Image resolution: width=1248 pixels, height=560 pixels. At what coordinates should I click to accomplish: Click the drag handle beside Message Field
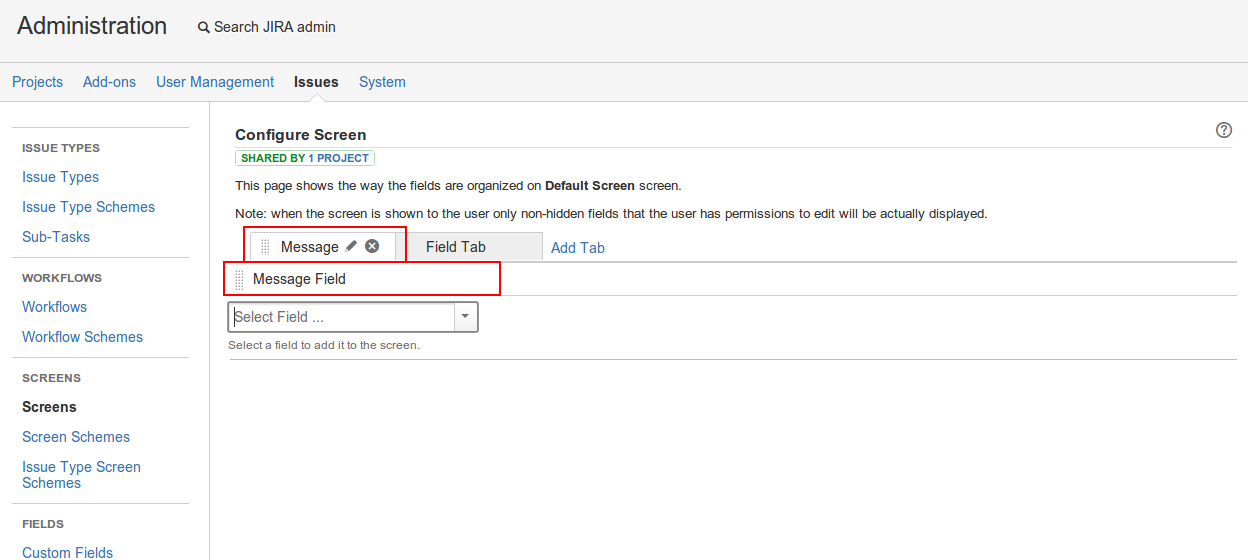(x=239, y=279)
